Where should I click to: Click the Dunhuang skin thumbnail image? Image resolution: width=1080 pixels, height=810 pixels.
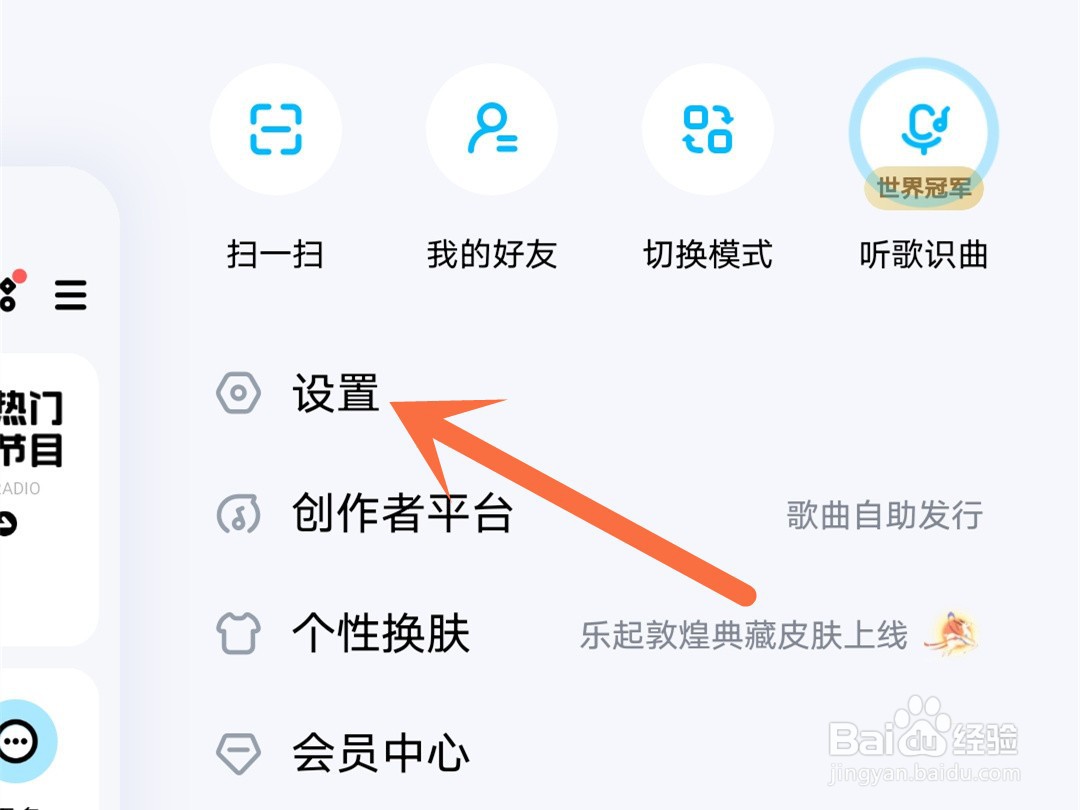pos(951,633)
